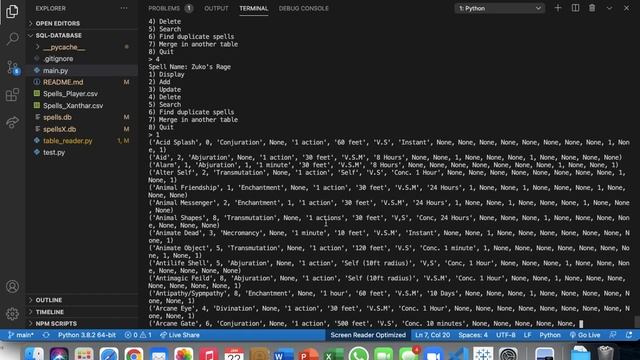The width and height of the screenshot is (640, 360).
Task: Open errors and warnings count in status bar
Action: [x=138, y=335]
